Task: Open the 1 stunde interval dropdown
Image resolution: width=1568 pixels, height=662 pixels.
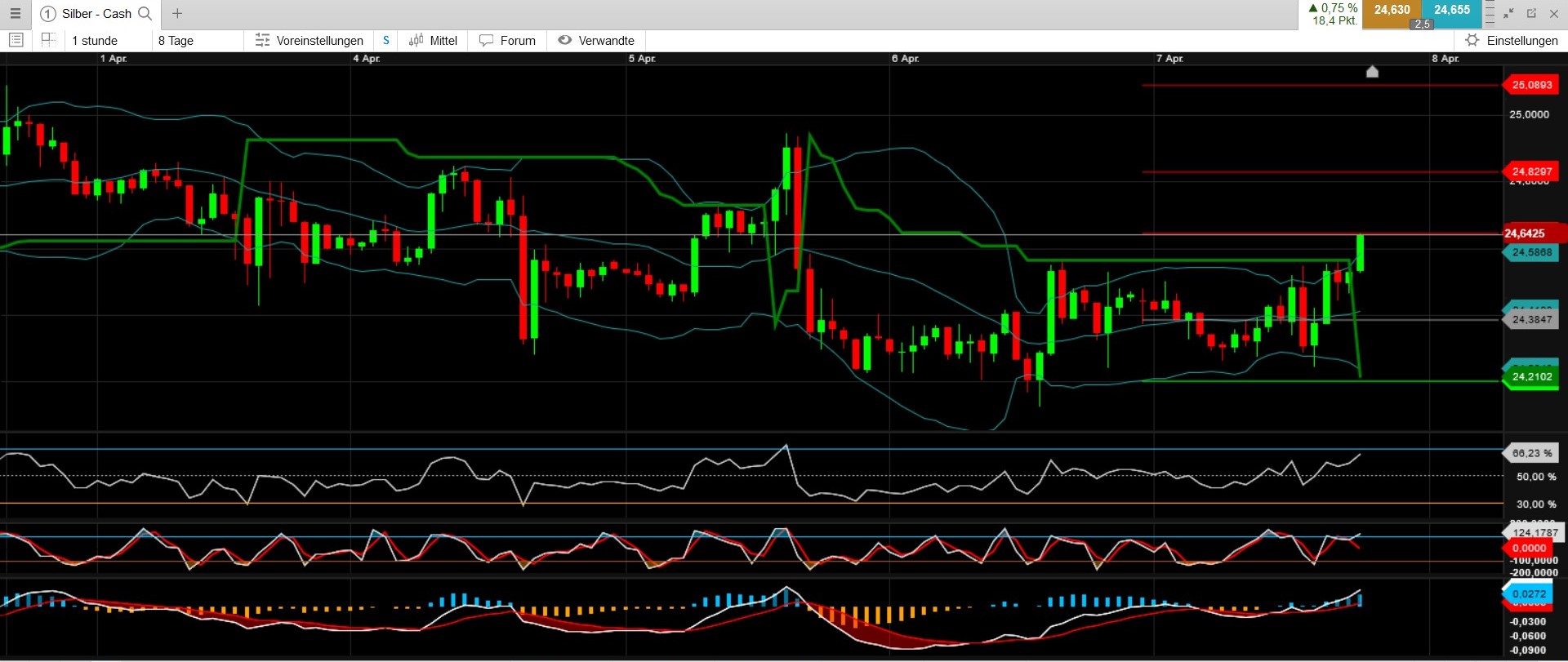Action: coord(94,40)
